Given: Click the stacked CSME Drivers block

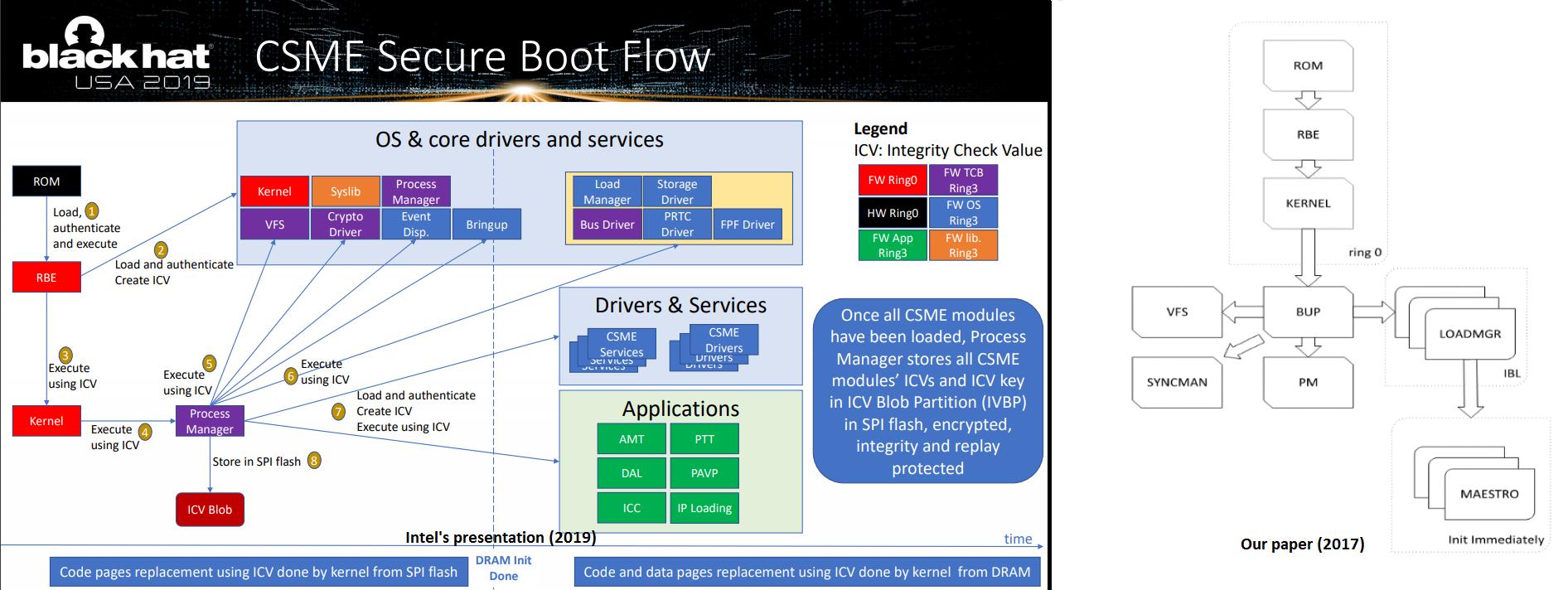Looking at the screenshot, I should (714, 346).
